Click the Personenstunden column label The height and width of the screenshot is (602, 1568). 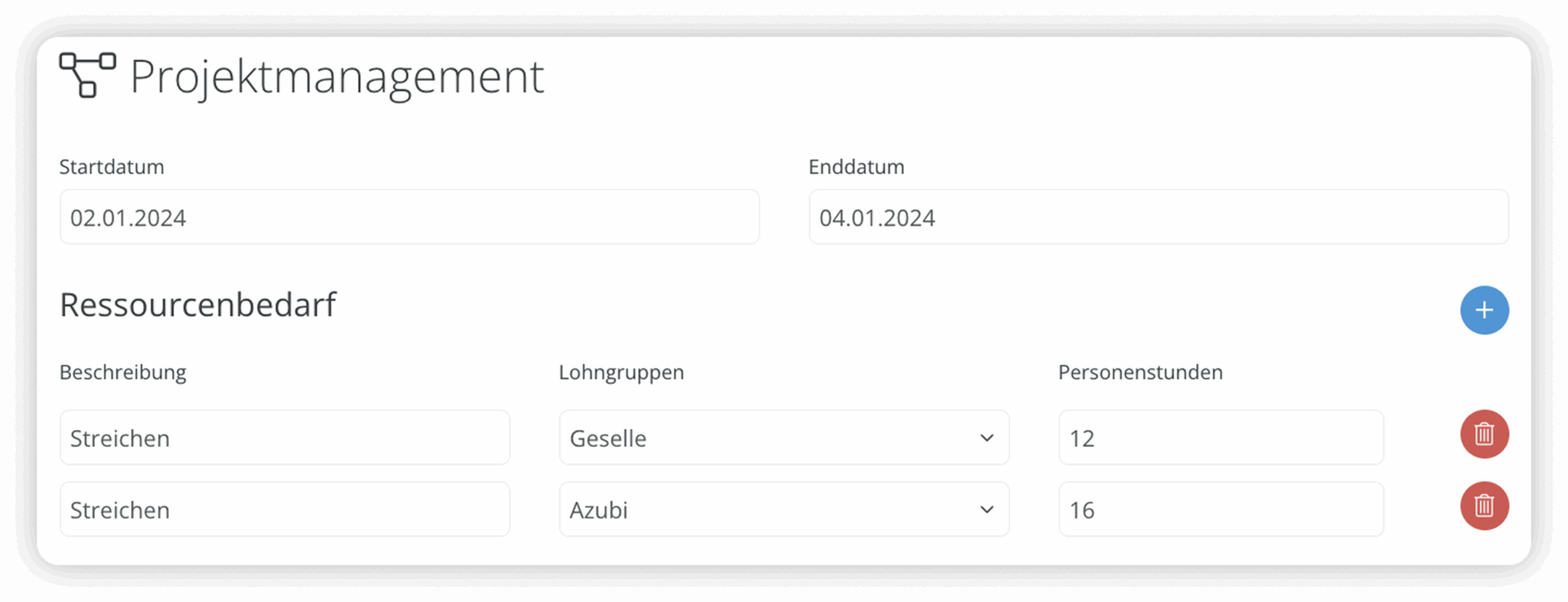(x=1140, y=372)
